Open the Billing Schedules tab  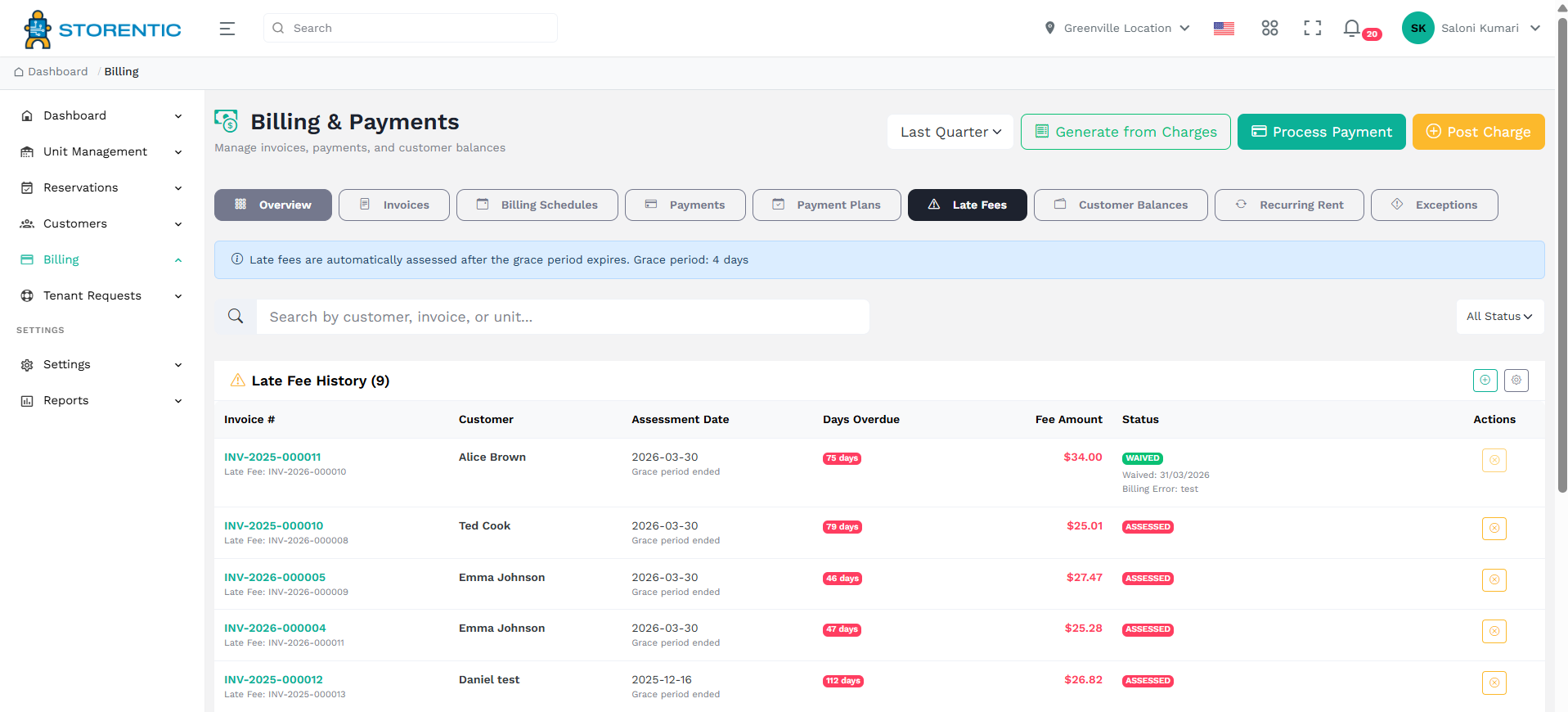click(537, 205)
